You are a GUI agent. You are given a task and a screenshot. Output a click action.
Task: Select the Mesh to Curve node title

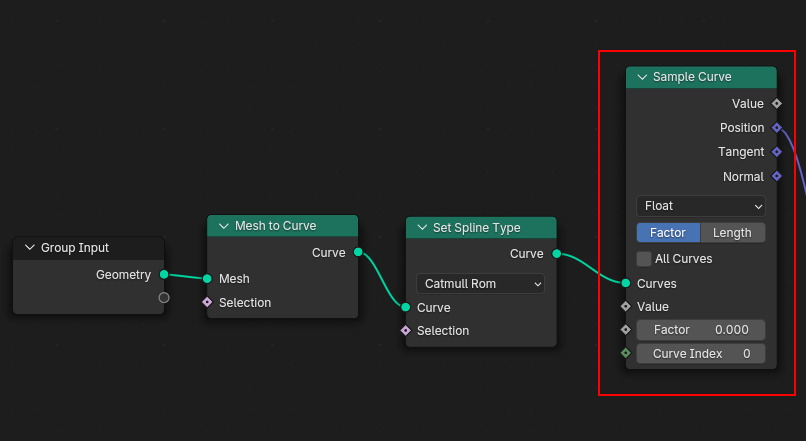pos(276,226)
